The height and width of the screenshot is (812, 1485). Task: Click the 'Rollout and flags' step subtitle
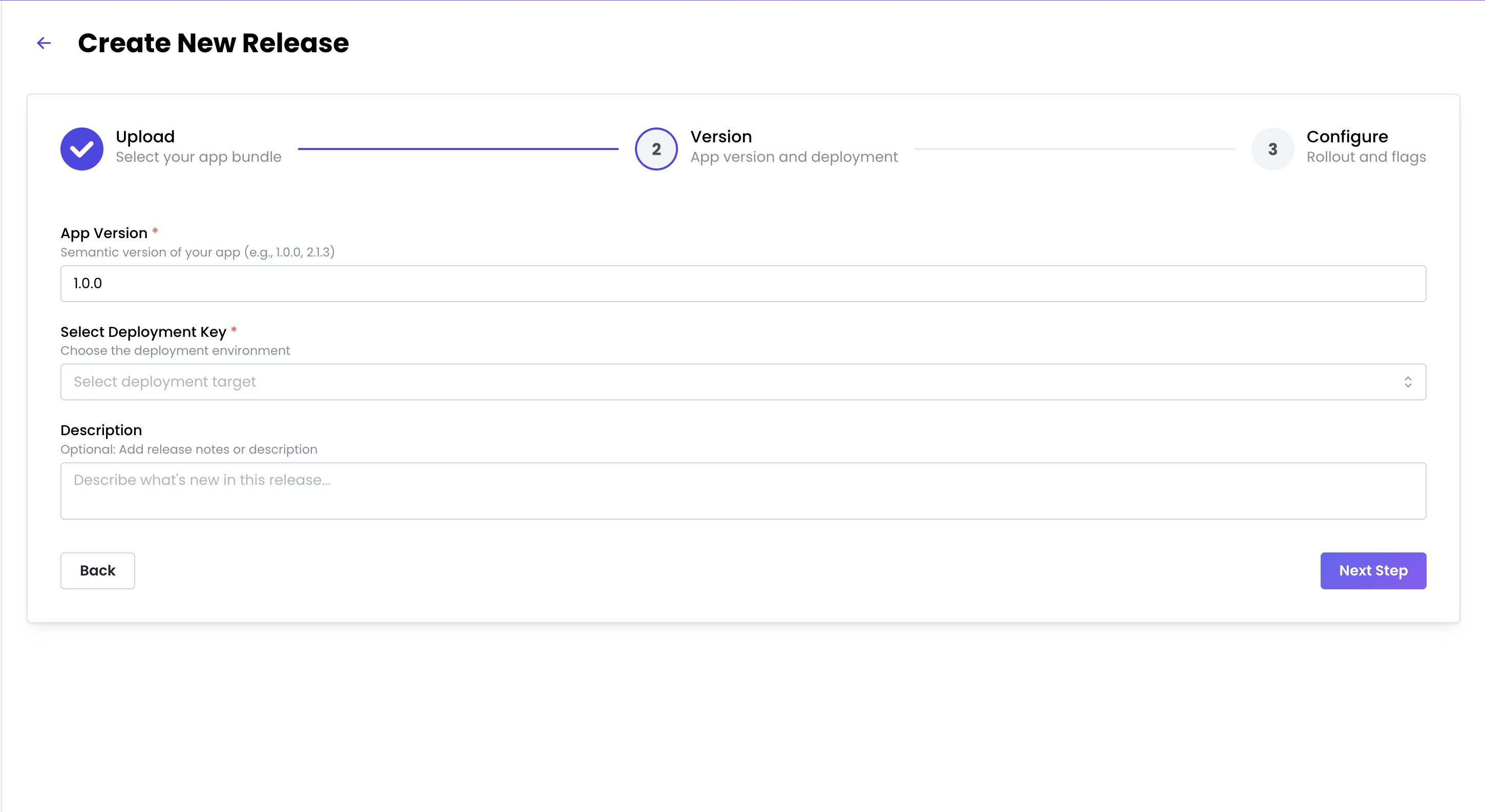point(1366,157)
